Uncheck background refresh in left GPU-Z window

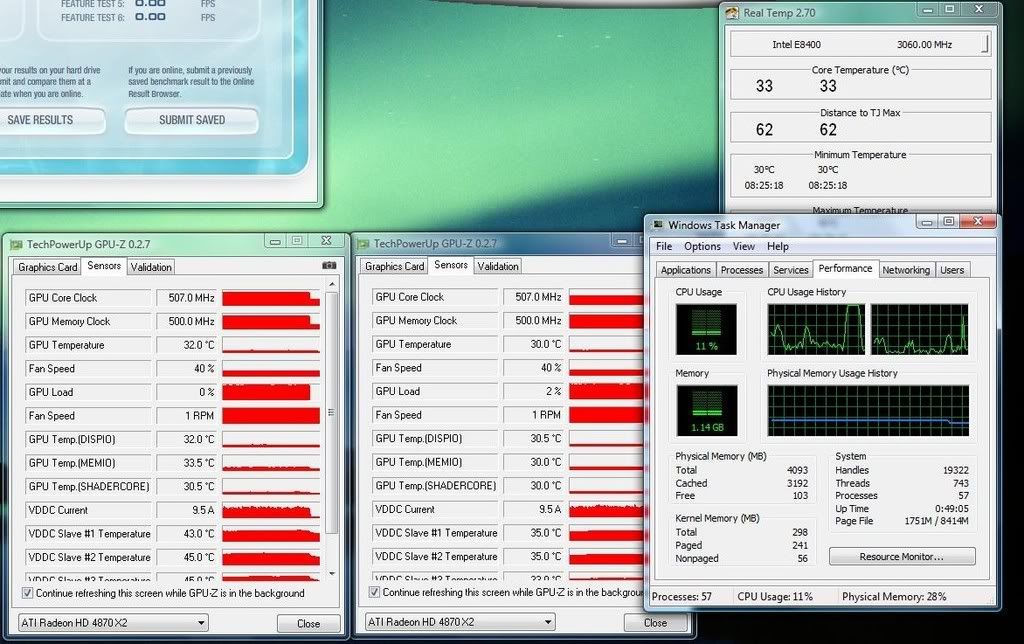pyautogui.click(x=27, y=593)
